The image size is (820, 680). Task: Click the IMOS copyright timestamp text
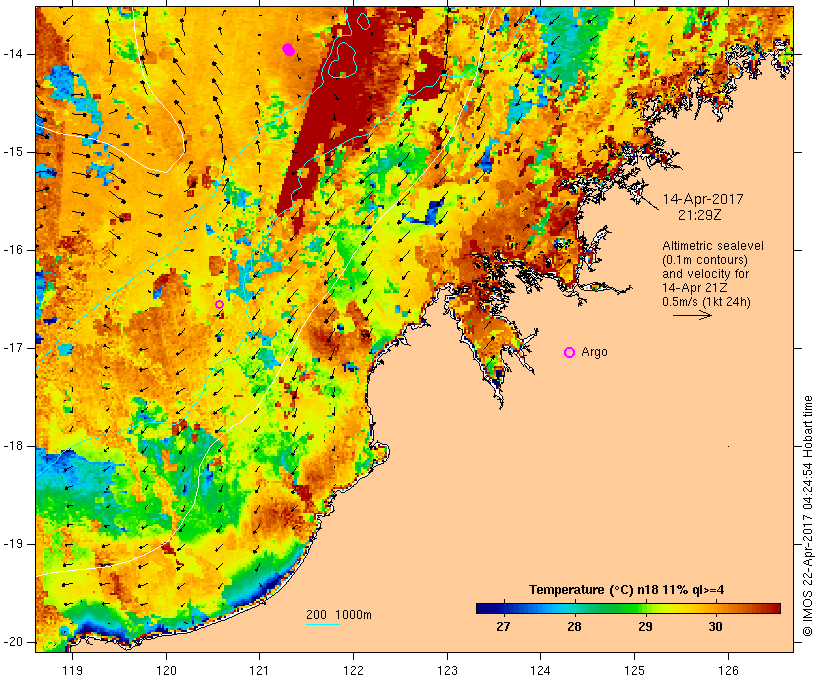tap(808, 516)
